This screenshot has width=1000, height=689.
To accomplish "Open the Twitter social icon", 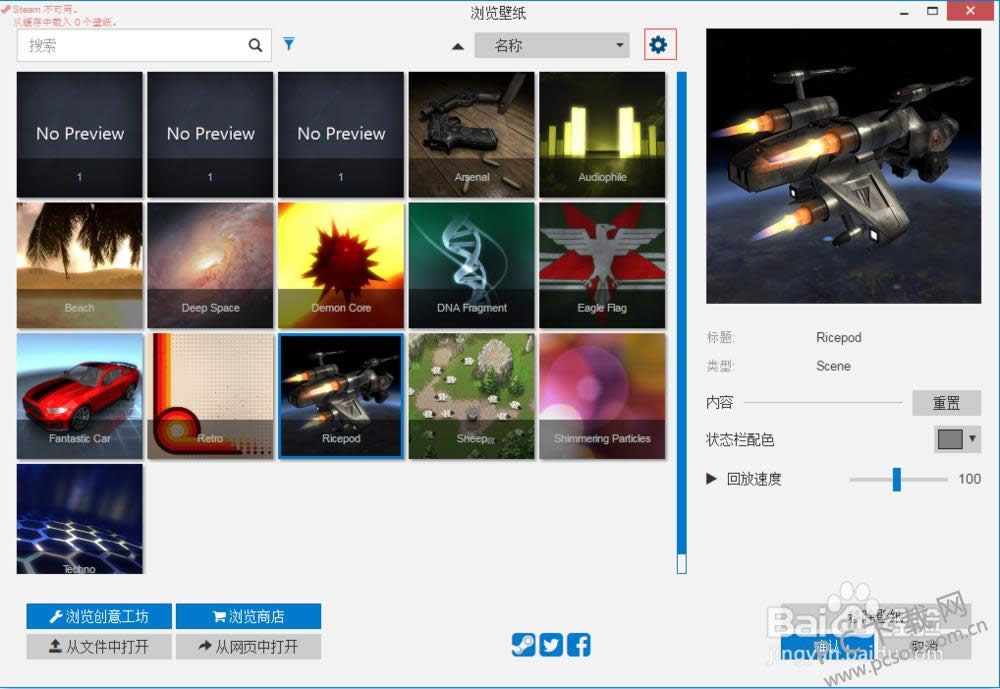I will pos(551,645).
